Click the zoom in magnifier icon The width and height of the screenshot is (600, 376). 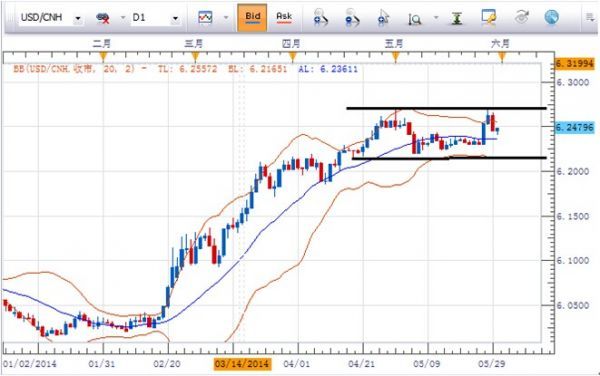coord(320,18)
